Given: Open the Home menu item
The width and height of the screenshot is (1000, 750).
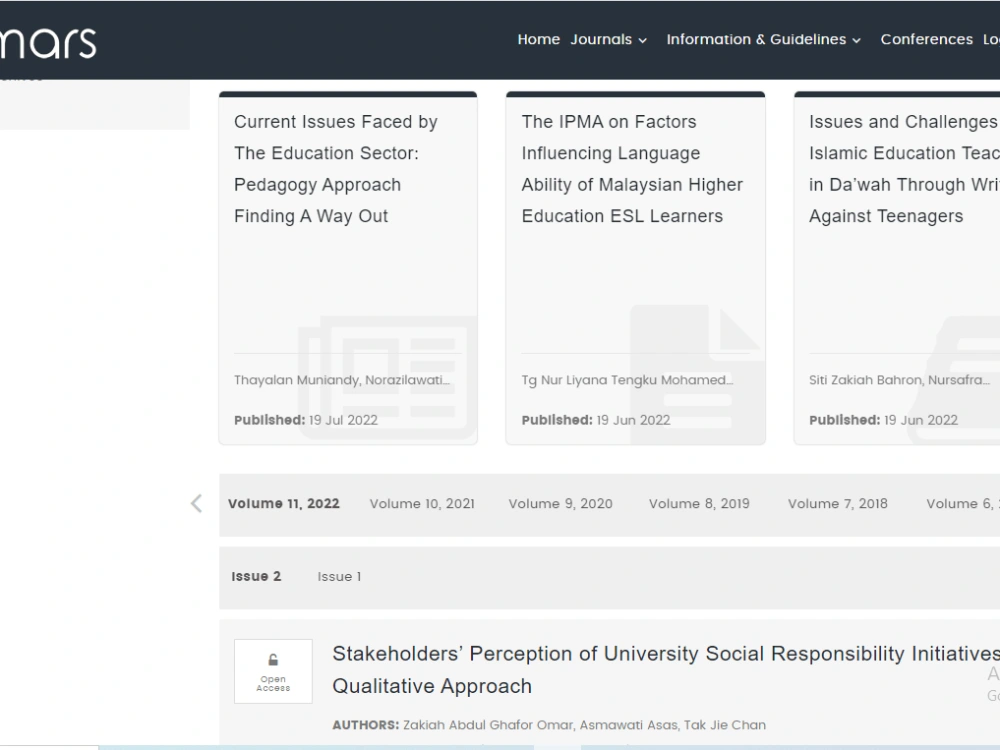Looking at the screenshot, I should (538, 40).
